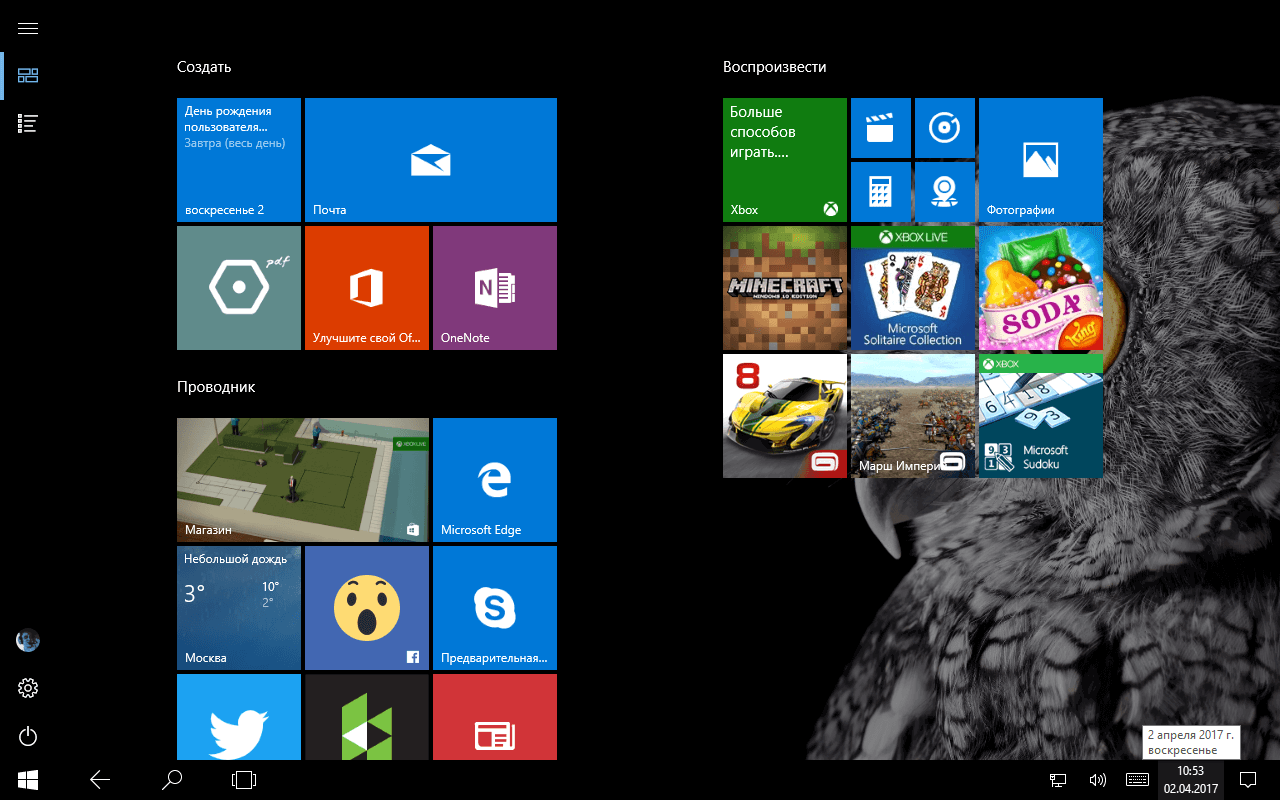Open Task View on the taskbar
Image resolution: width=1280 pixels, height=800 pixels.
(x=244, y=780)
